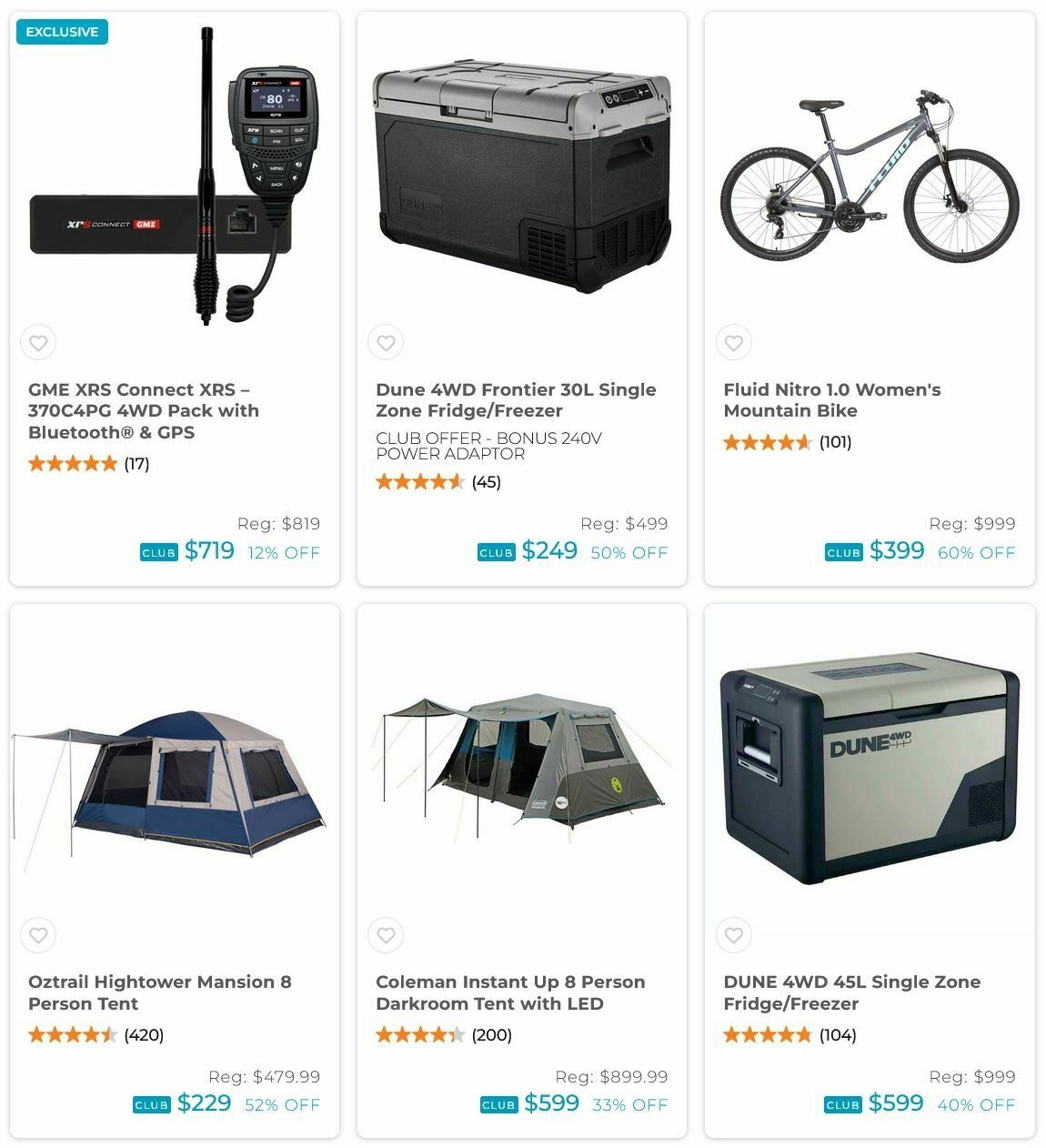Viewport: 1046px width, 1148px height.
Task: Click the EXCLUSIVE badge on GME product
Action: pos(62,32)
